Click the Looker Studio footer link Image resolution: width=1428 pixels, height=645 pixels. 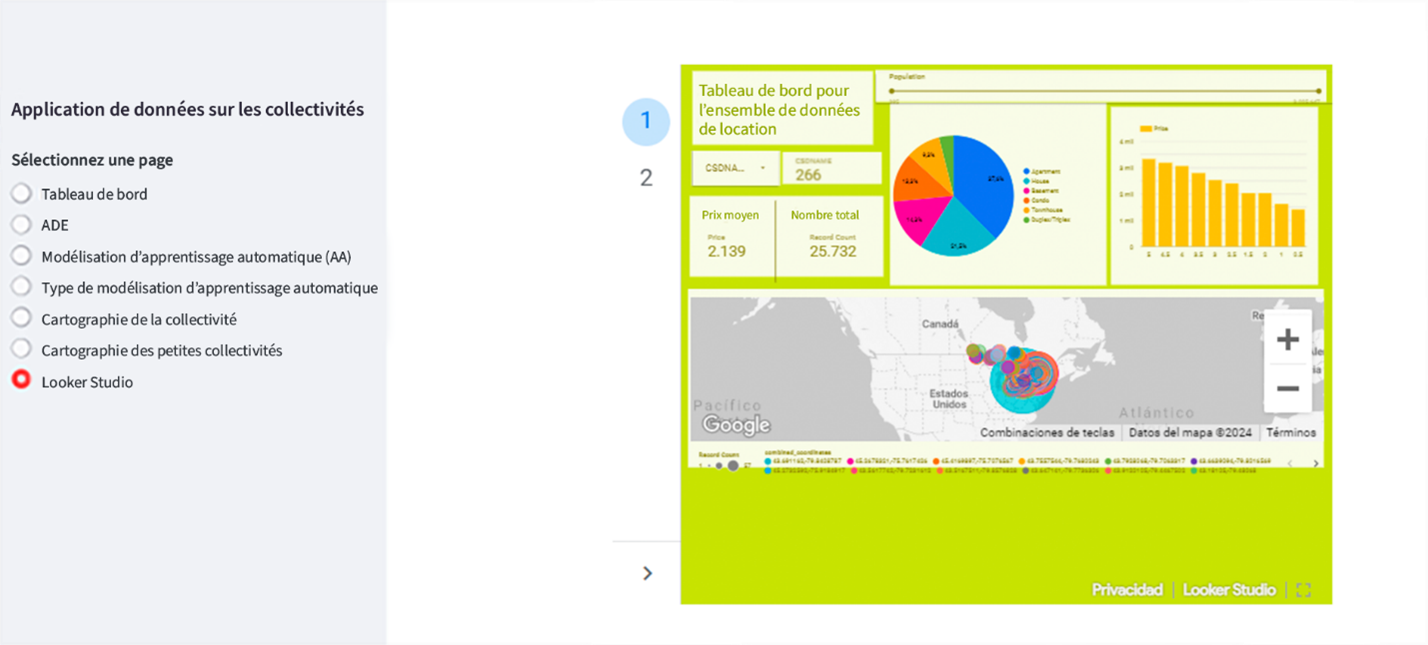(x=1229, y=590)
